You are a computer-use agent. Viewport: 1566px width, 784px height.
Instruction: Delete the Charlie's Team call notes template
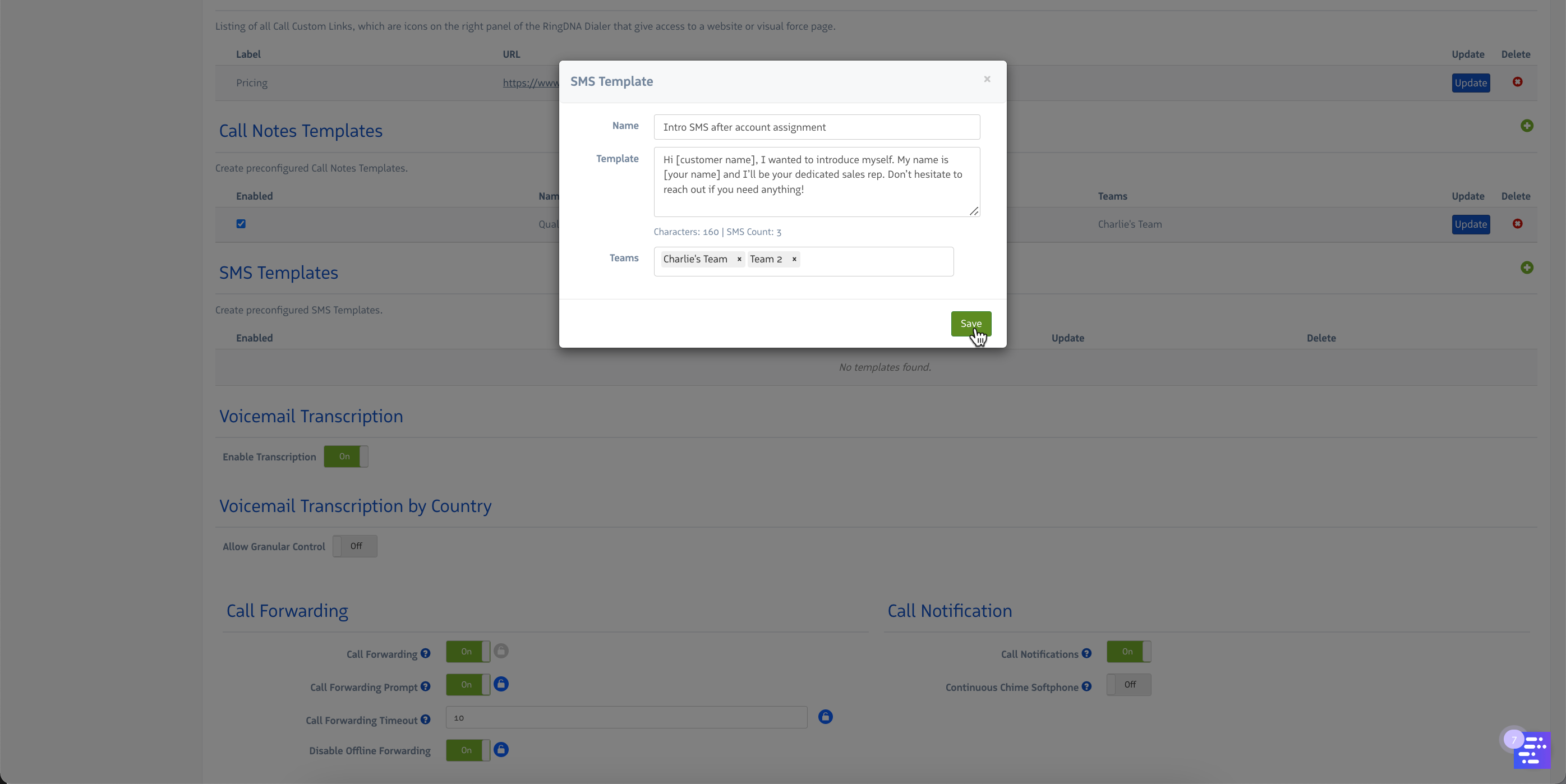pos(1517,224)
